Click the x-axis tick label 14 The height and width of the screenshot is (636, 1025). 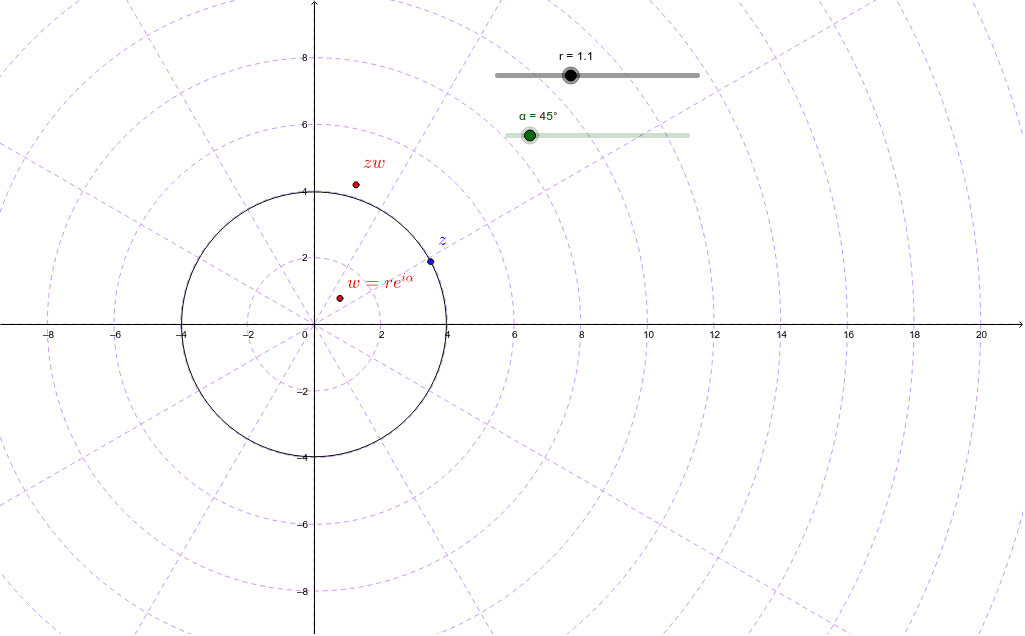pos(781,335)
